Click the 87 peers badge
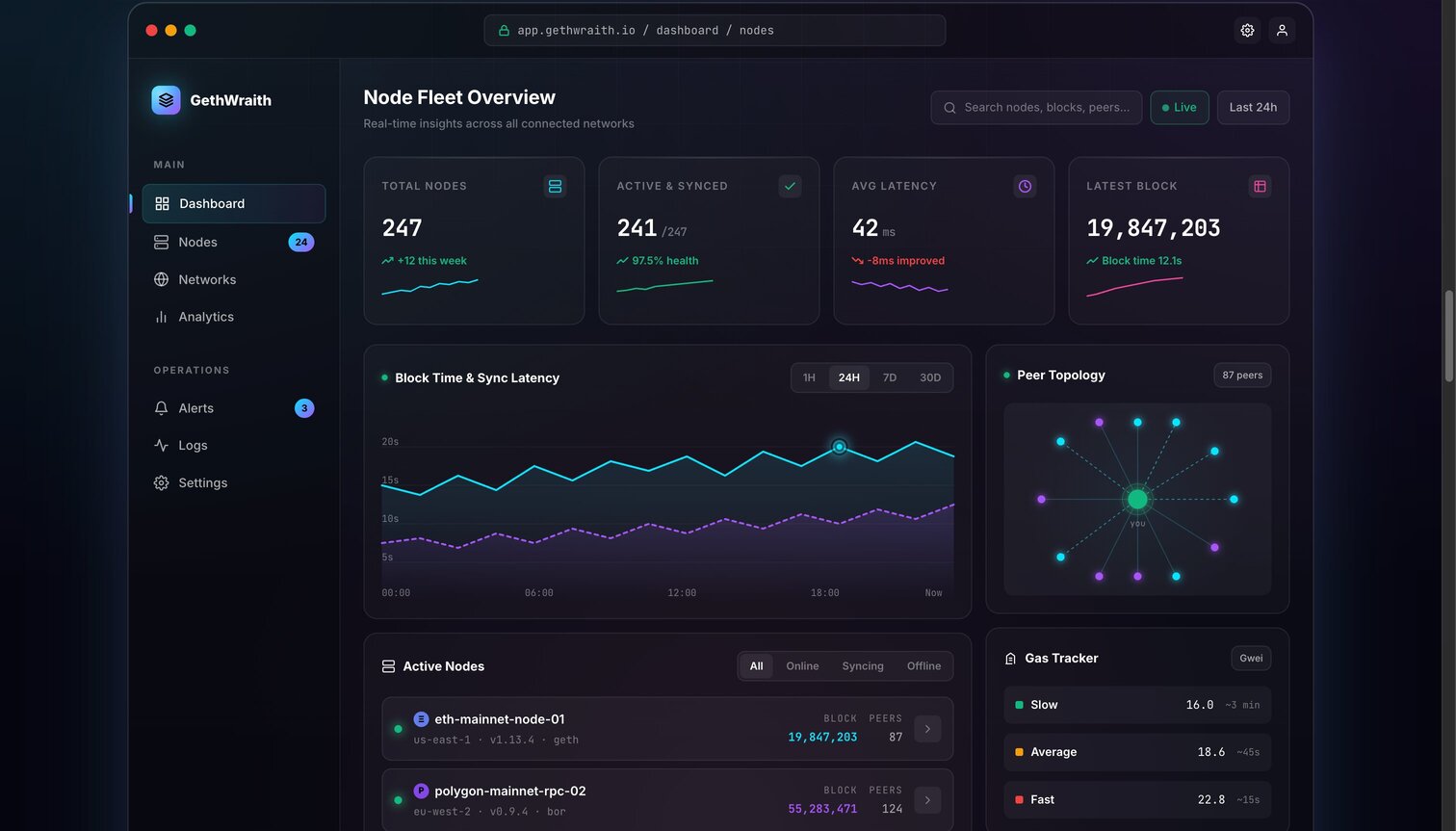Viewport: 1456px width, 831px height. pos(1242,375)
